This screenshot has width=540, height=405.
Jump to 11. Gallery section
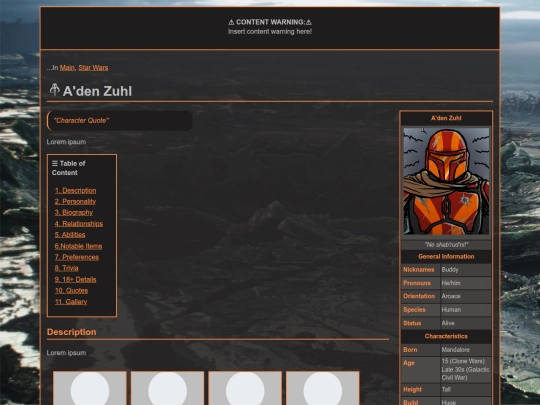point(71,302)
